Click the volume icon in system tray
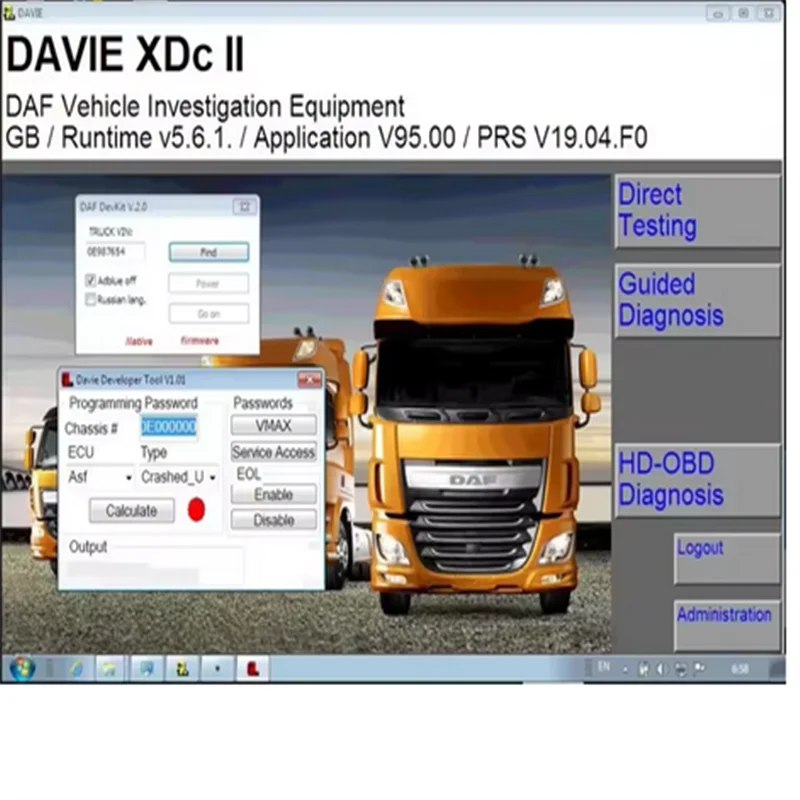 (662, 668)
